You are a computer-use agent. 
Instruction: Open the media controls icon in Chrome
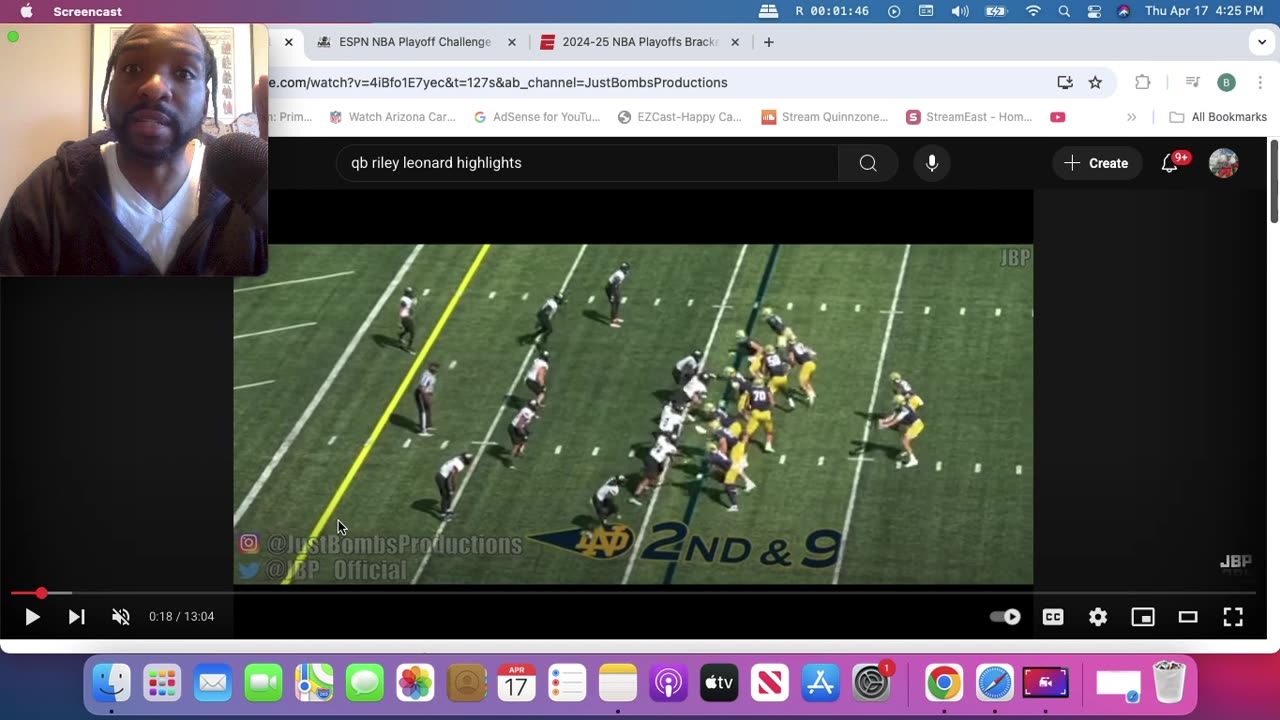click(1192, 83)
